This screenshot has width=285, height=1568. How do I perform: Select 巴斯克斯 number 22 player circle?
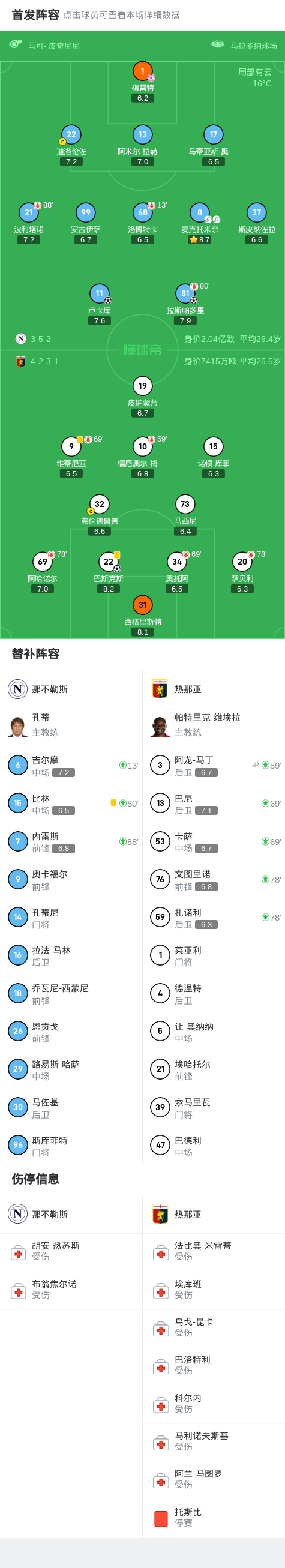tap(109, 562)
